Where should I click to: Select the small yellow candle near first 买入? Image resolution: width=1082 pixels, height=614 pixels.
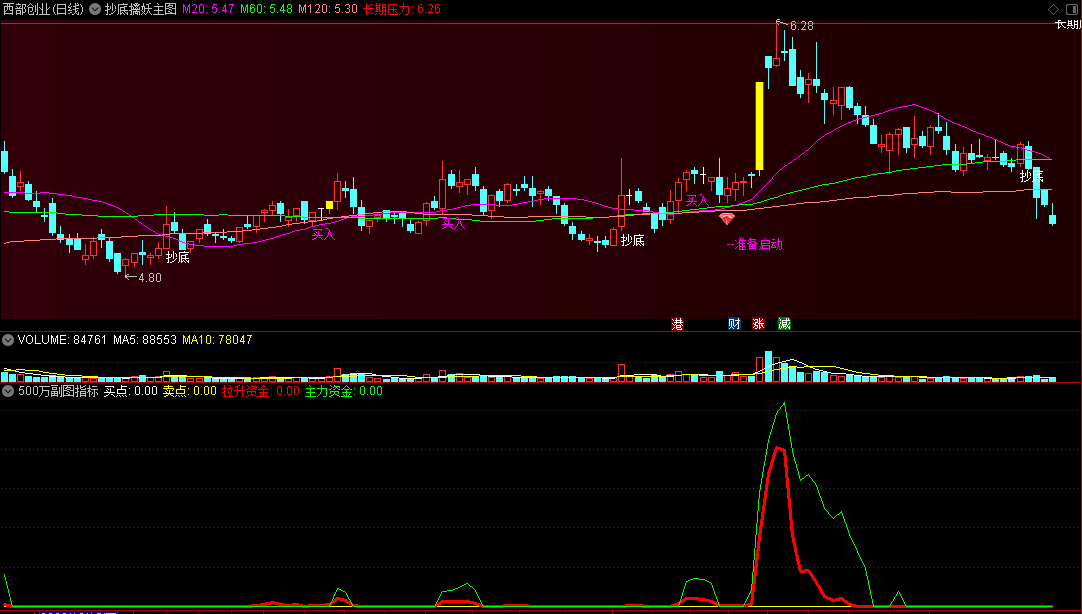[329, 205]
